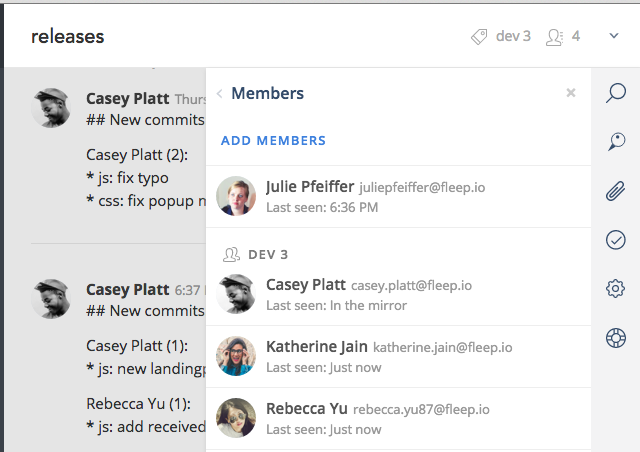Click the members count icon in header
The width and height of the screenshot is (640, 452).
(554, 37)
